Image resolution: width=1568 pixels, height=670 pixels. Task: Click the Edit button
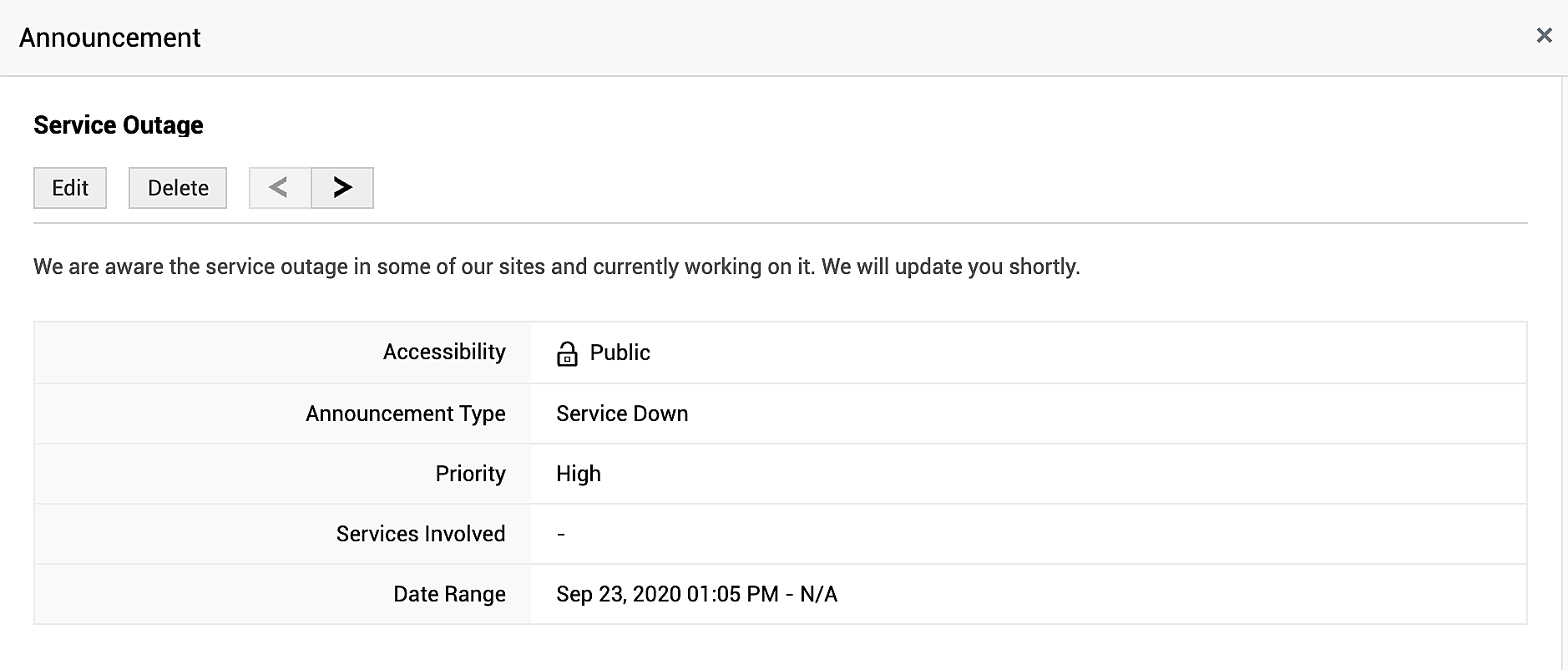(70, 188)
